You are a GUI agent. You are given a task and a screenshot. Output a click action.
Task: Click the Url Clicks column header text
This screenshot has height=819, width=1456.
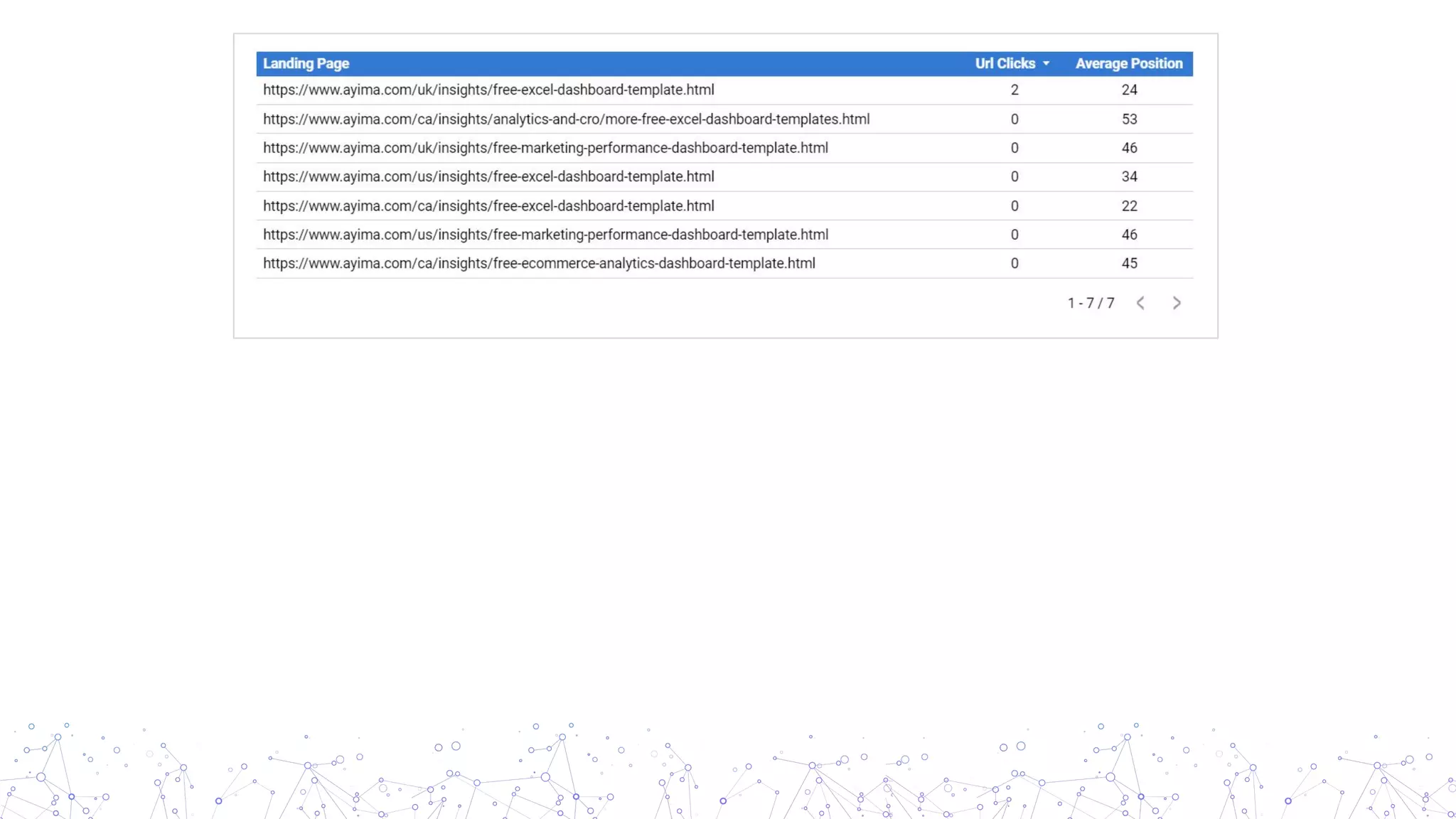(1005, 64)
